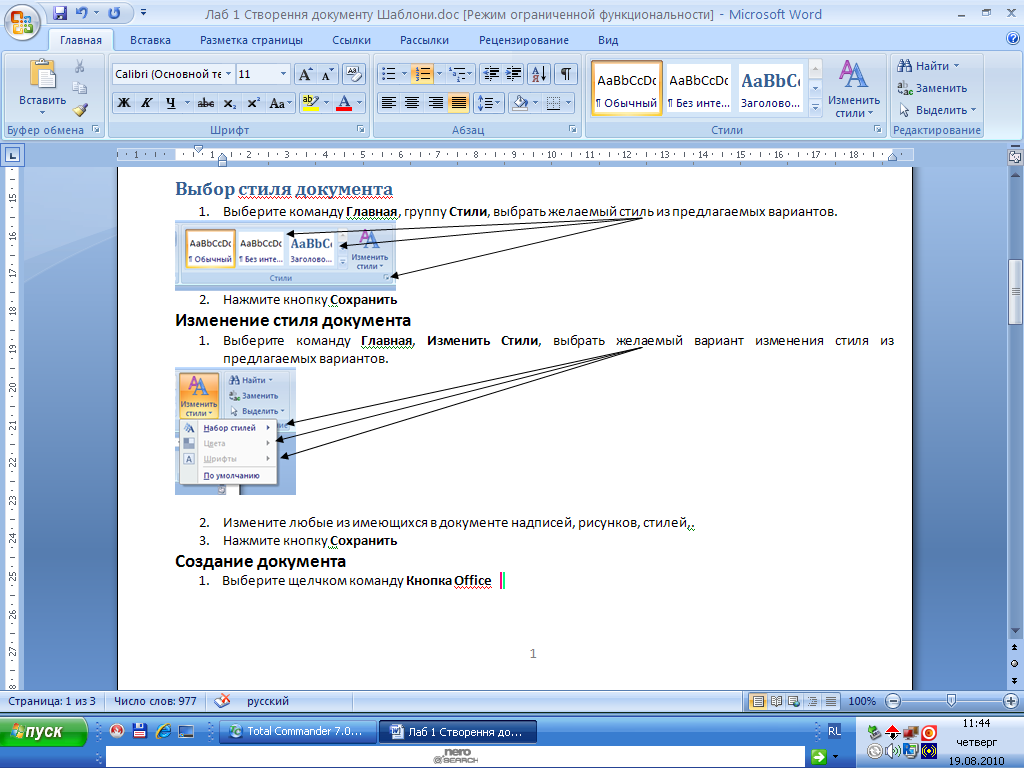Viewport: 1024px width, 768px height.
Task: Click the русский language indicator
Action: tap(268, 701)
